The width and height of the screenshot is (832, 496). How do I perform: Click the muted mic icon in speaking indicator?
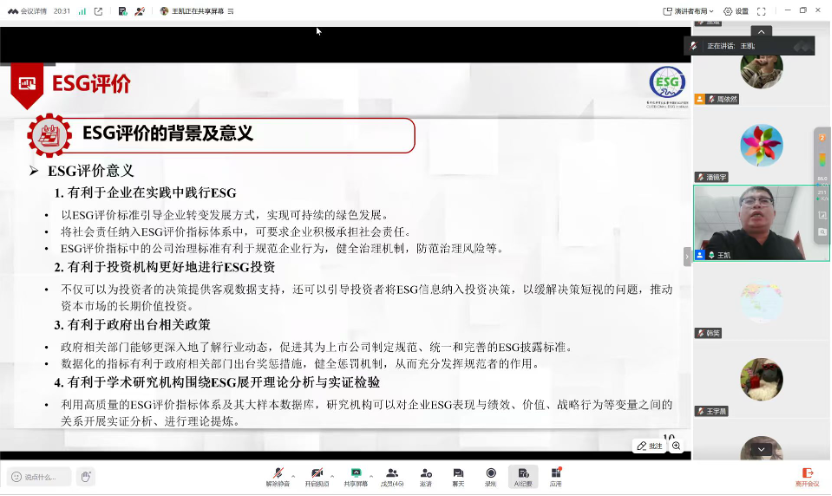coord(694,46)
